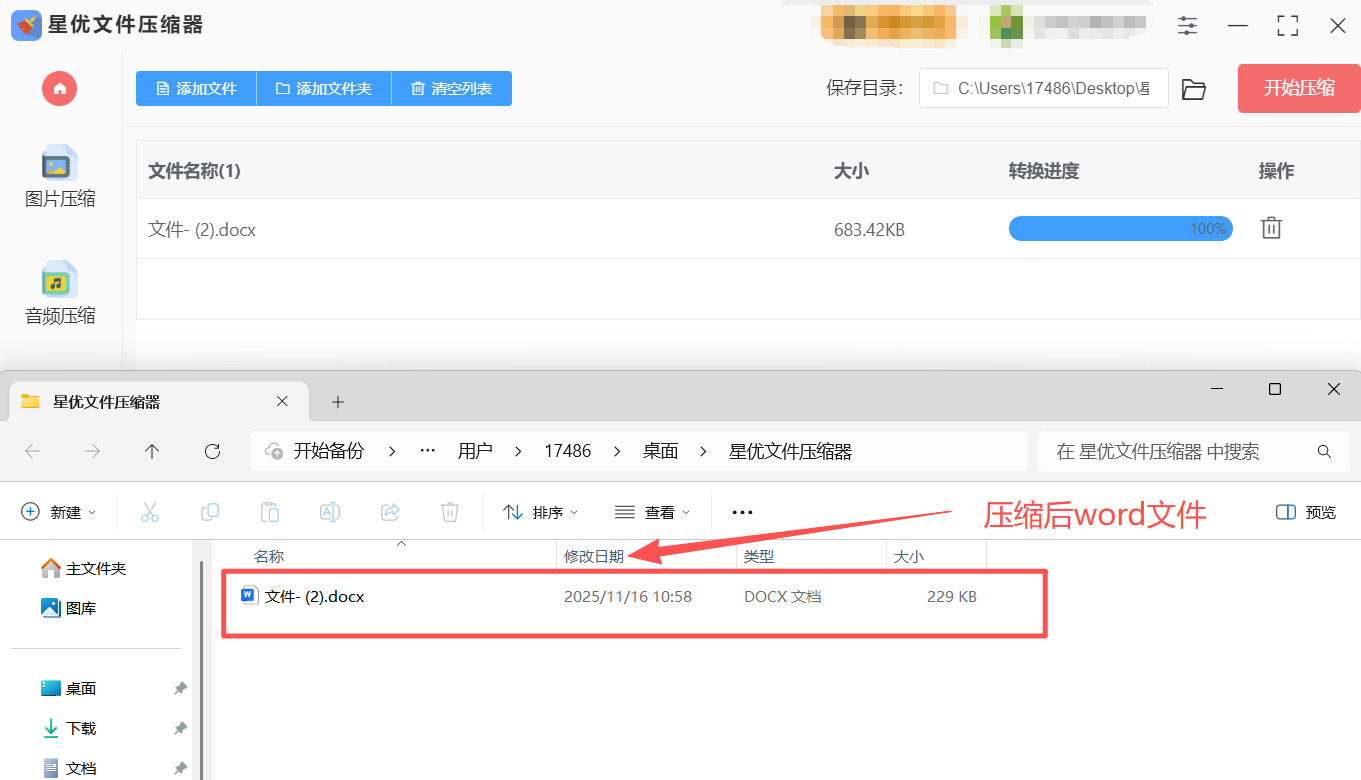Open 图库 in the navigation pane
This screenshot has height=780, width=1361.
click(69, 608)
